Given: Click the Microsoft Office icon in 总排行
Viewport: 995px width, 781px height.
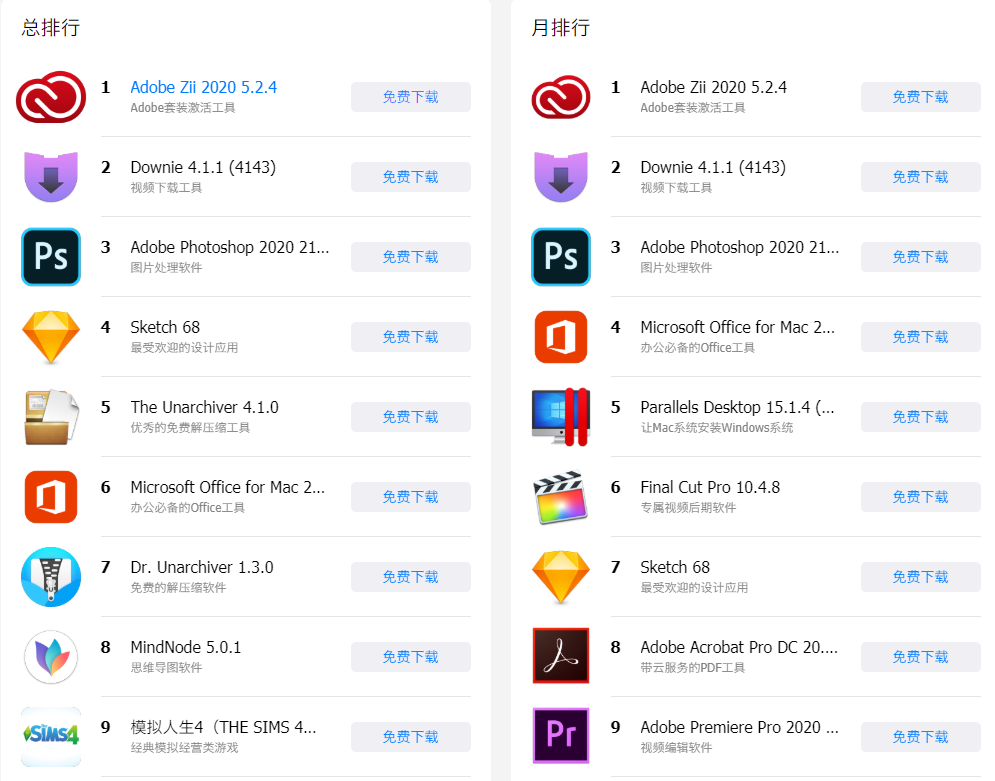Looking at the screenshot, I should 51,497.
